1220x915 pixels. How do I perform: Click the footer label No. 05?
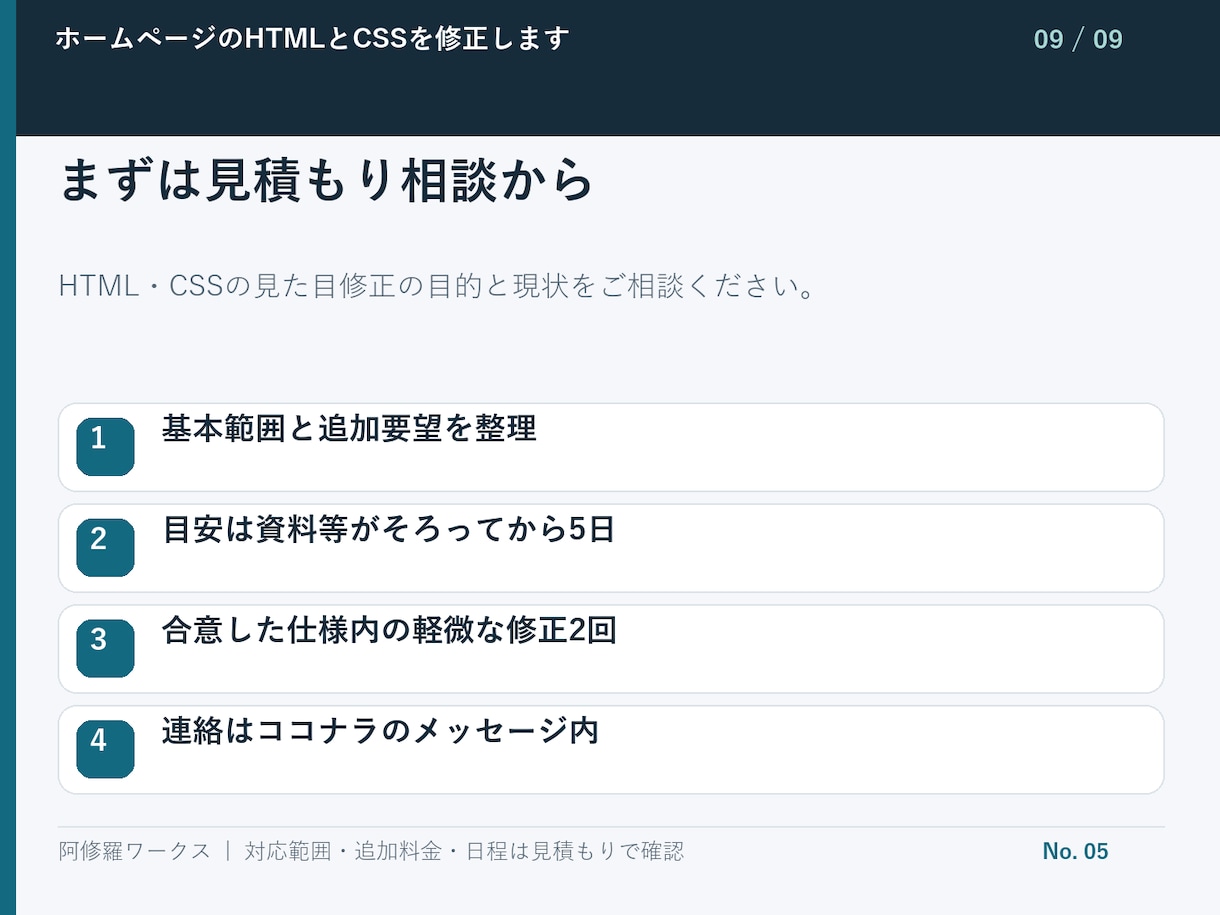click(1075, 851)
